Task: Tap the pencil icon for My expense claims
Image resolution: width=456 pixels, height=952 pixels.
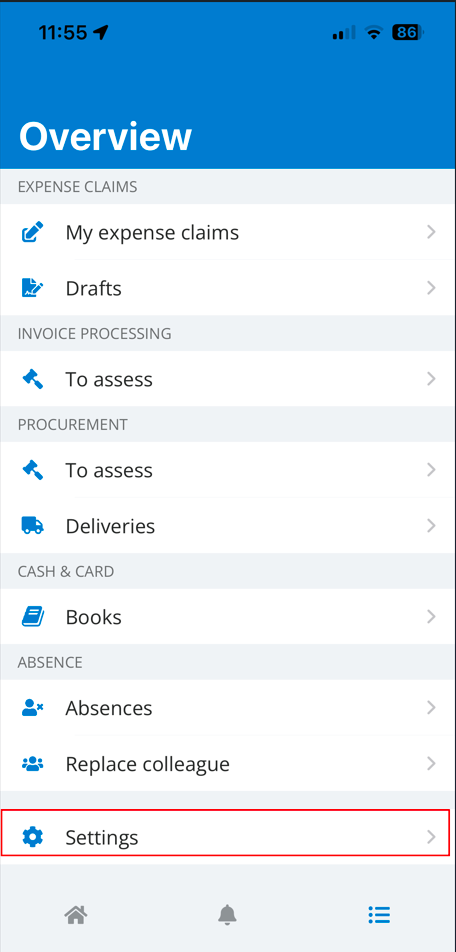Action: [33, 233]
